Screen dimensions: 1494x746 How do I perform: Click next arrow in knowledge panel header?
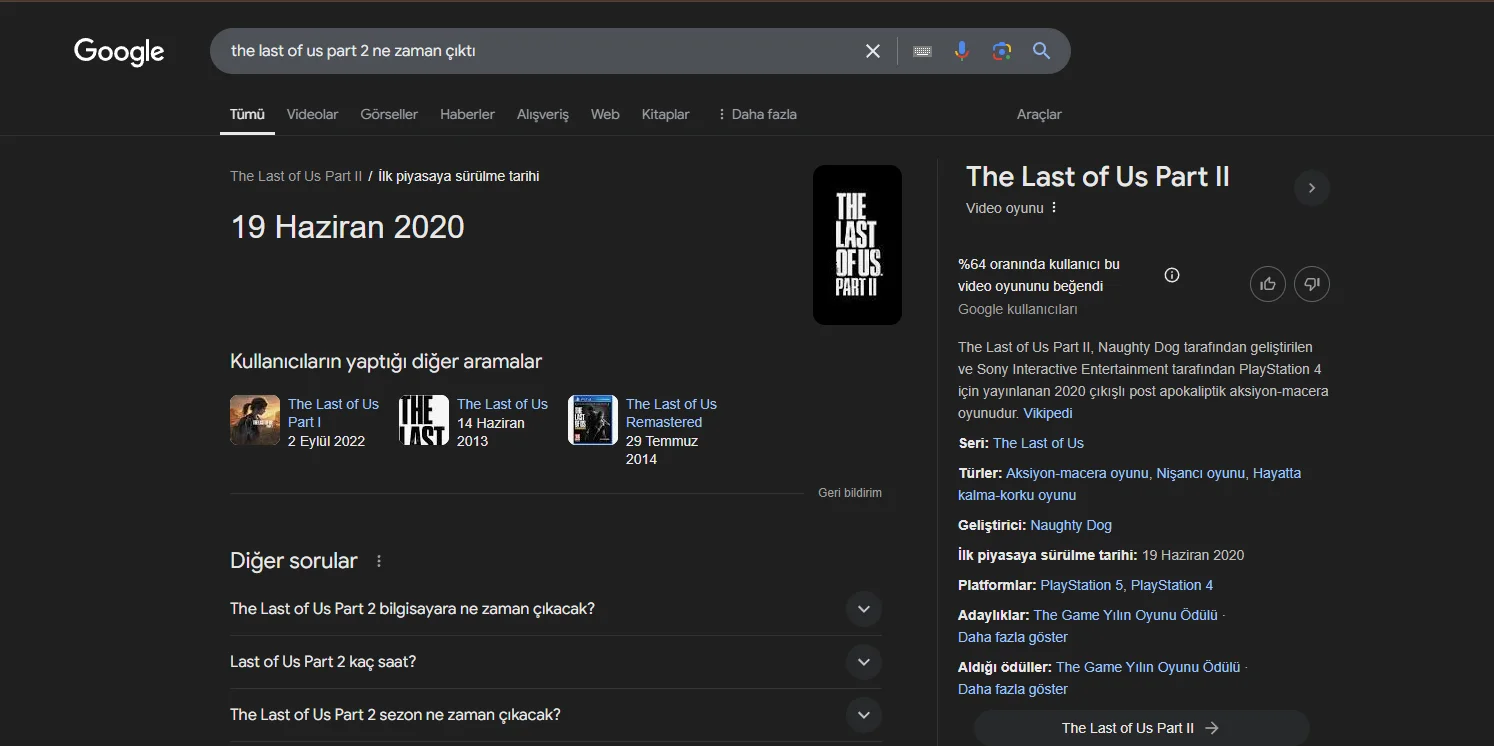[x=1312, y=188]
